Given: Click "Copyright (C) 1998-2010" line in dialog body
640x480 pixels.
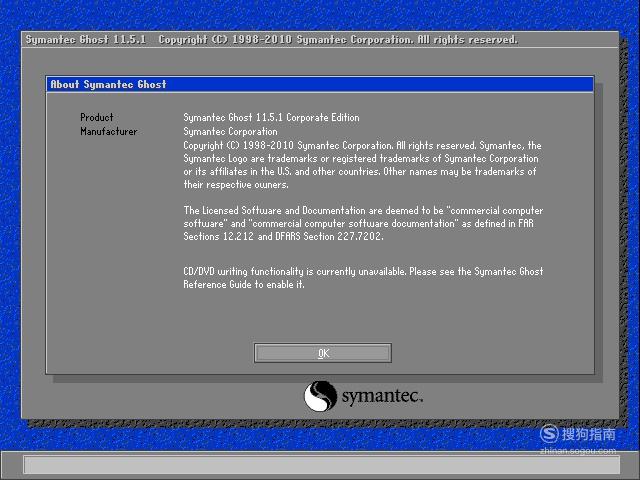Looking at the screenshot, I should click(x=362, y=145).
